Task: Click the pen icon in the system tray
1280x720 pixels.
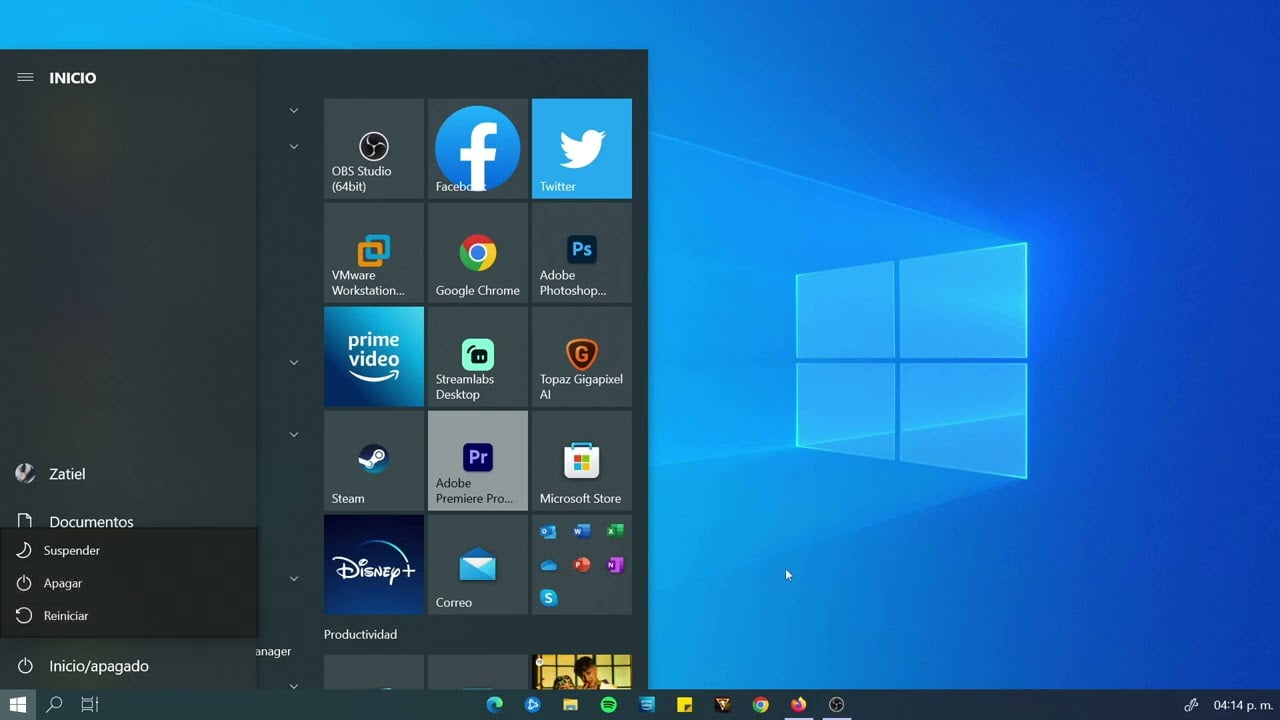Action: pyautogui.click(x=1191, y=704)
